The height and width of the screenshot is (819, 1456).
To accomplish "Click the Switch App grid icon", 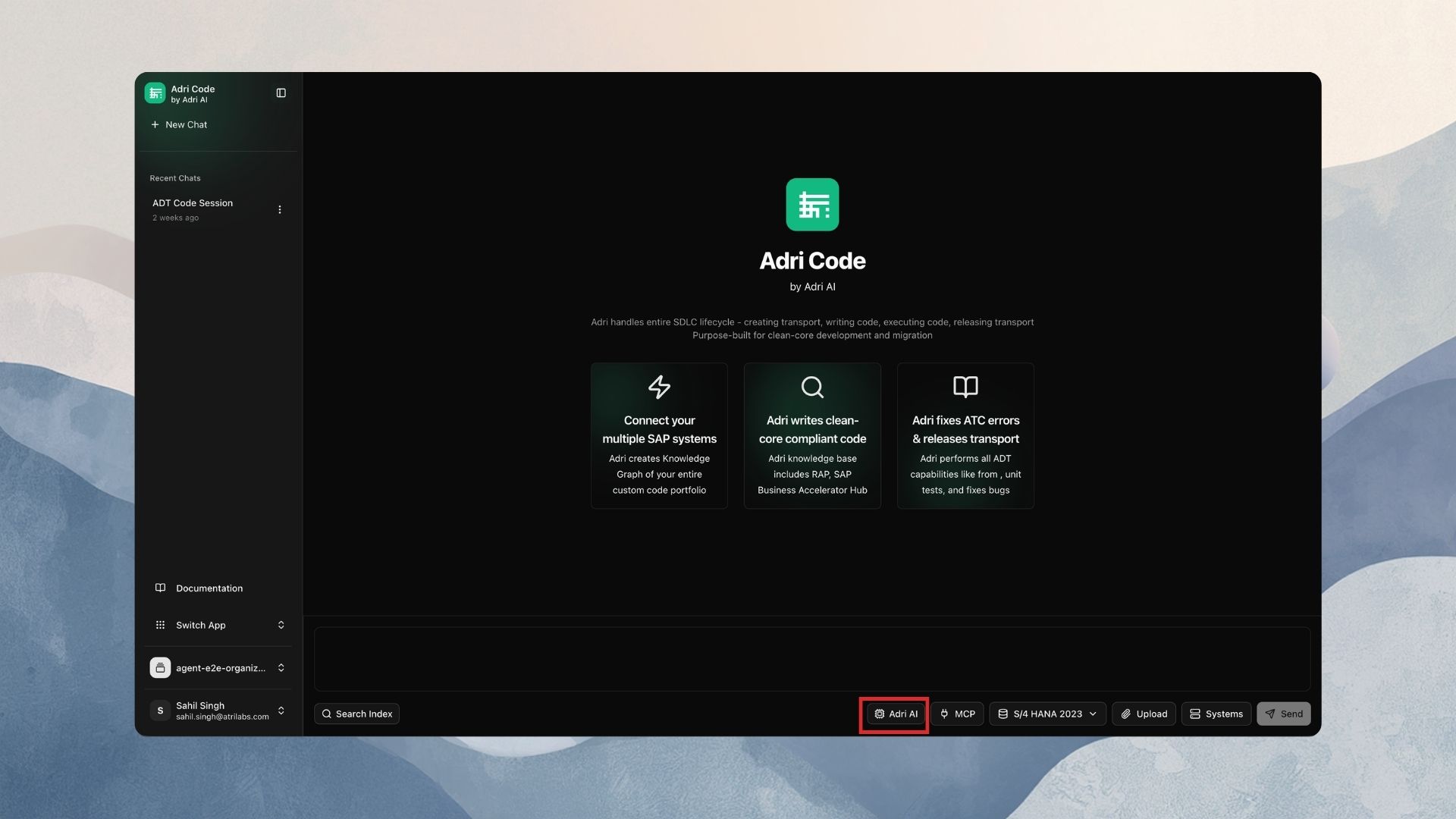I will coord(160,625).
